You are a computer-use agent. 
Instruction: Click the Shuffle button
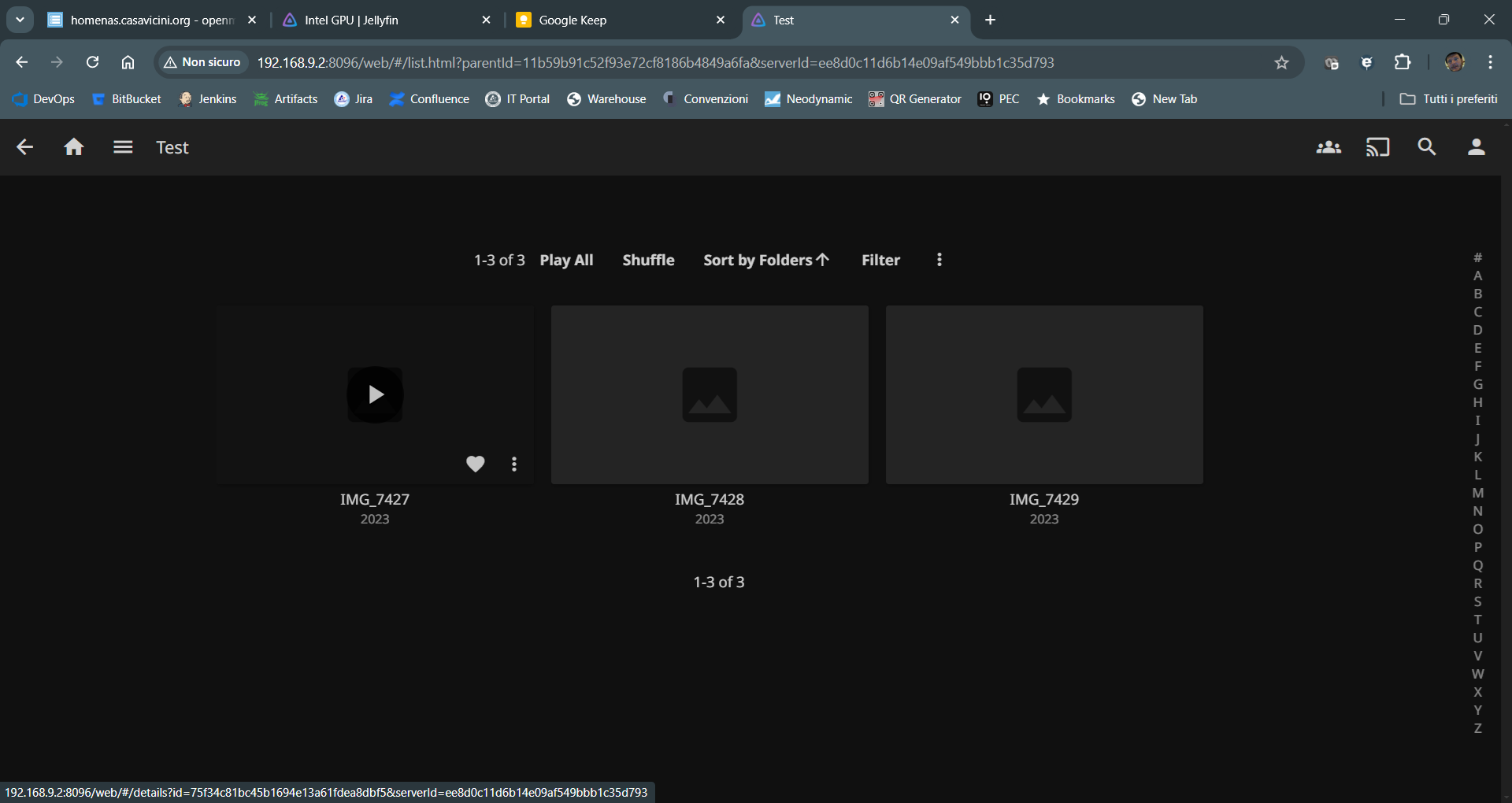(648, 260)
